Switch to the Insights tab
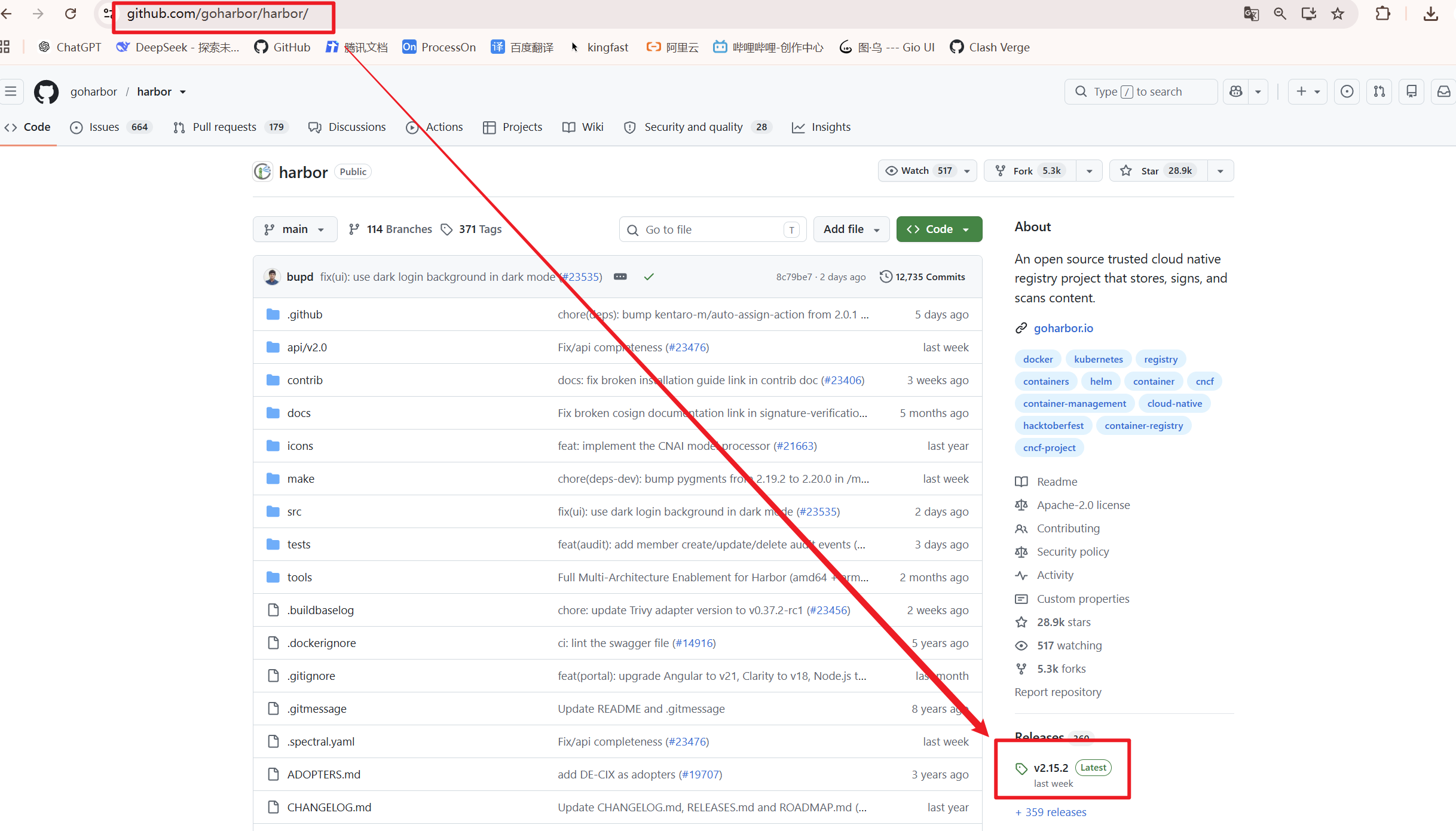The image size is (1456, 831). [822, 127]
